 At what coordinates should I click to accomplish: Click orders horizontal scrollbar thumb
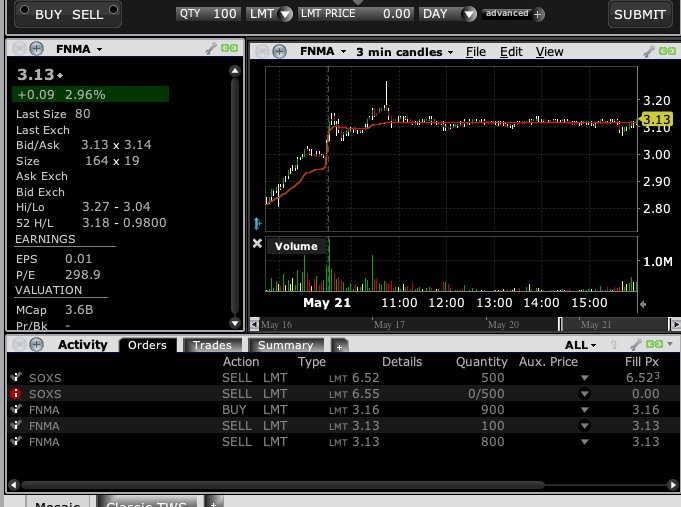282,484
